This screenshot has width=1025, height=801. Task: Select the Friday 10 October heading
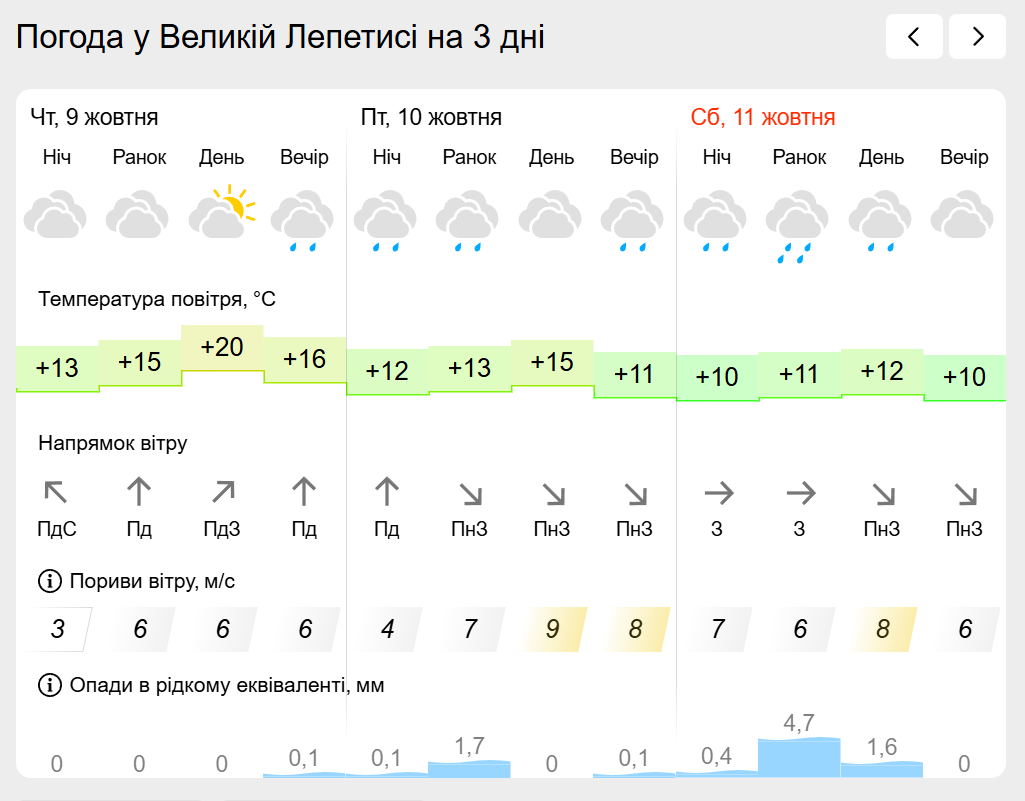point(431,118)
